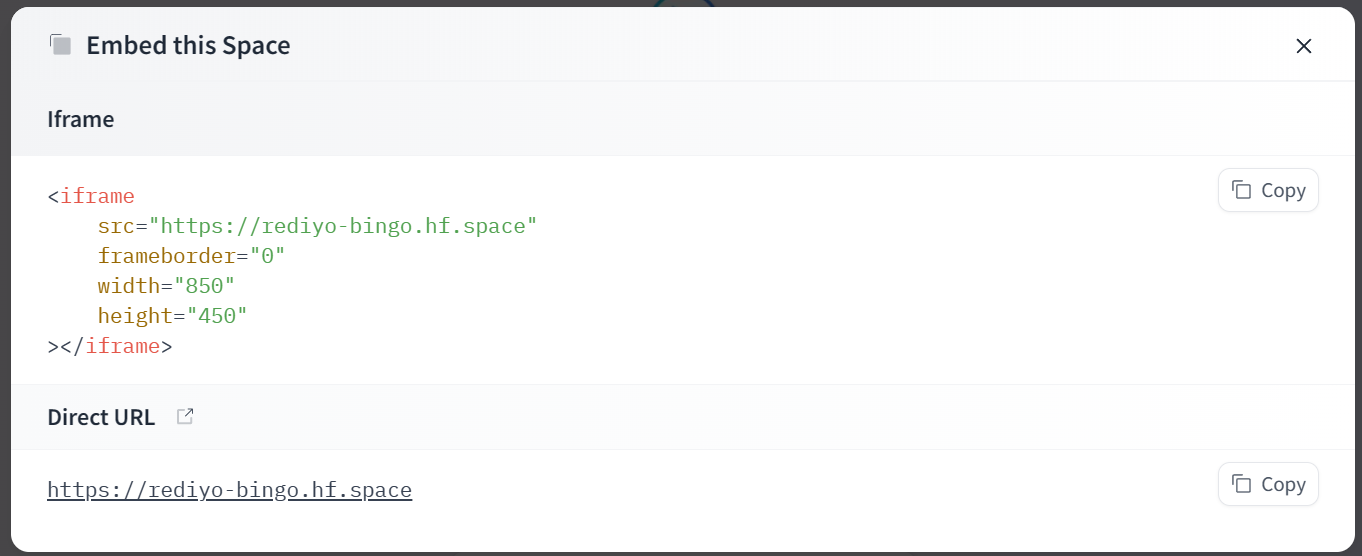This screenshot has height=556, width=1362.
Task: Click the green src URL string in the code
Action: point(348,226)
